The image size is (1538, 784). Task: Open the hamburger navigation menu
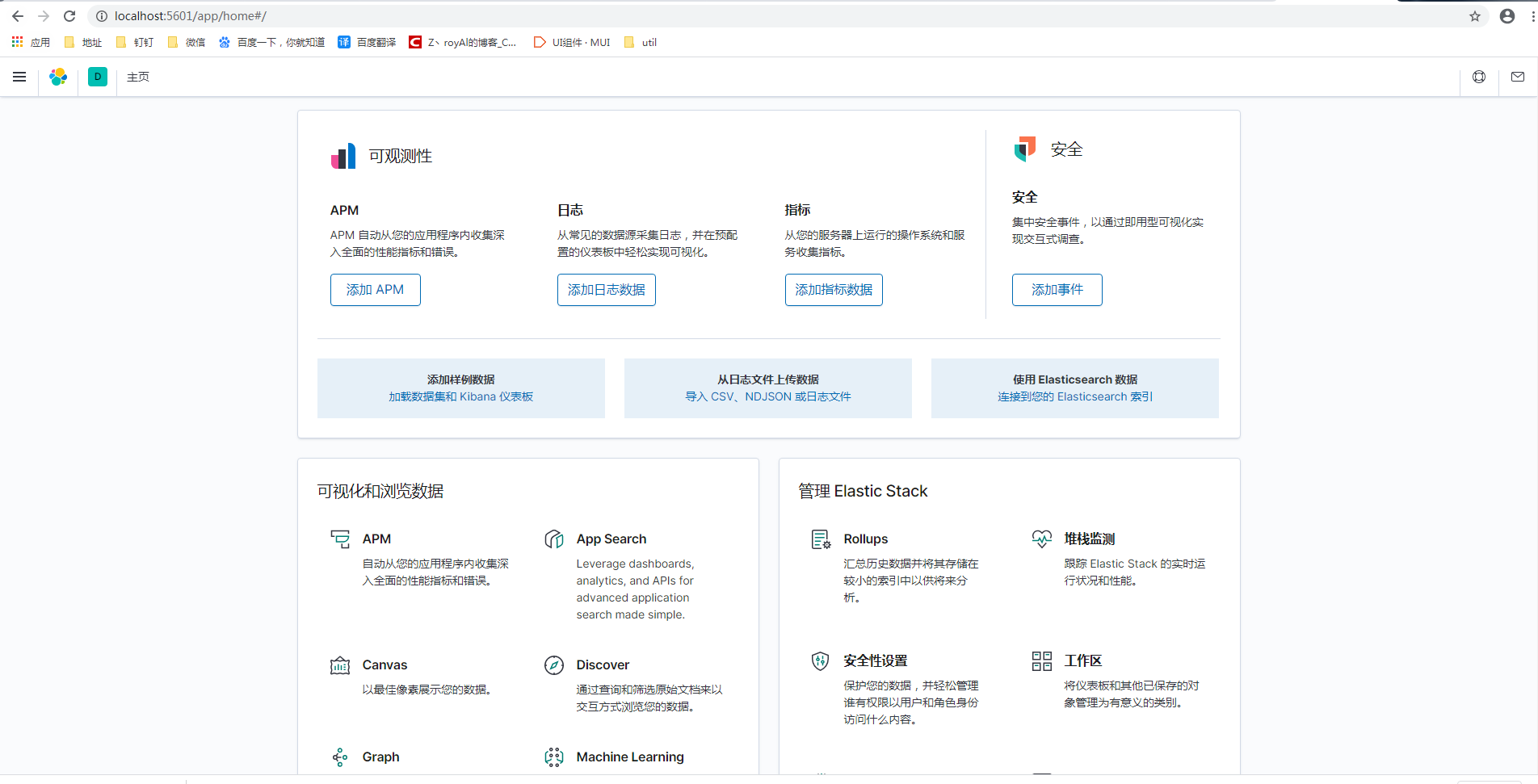(x=19, y=77)
